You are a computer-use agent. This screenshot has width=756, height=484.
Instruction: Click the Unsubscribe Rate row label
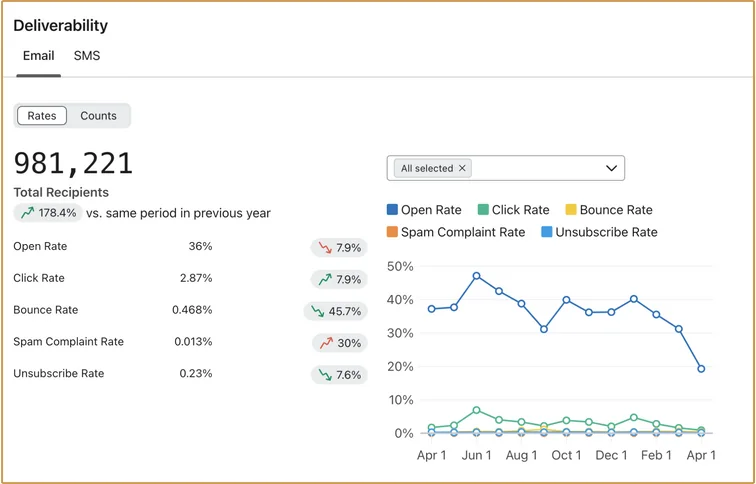pos(58,374)
